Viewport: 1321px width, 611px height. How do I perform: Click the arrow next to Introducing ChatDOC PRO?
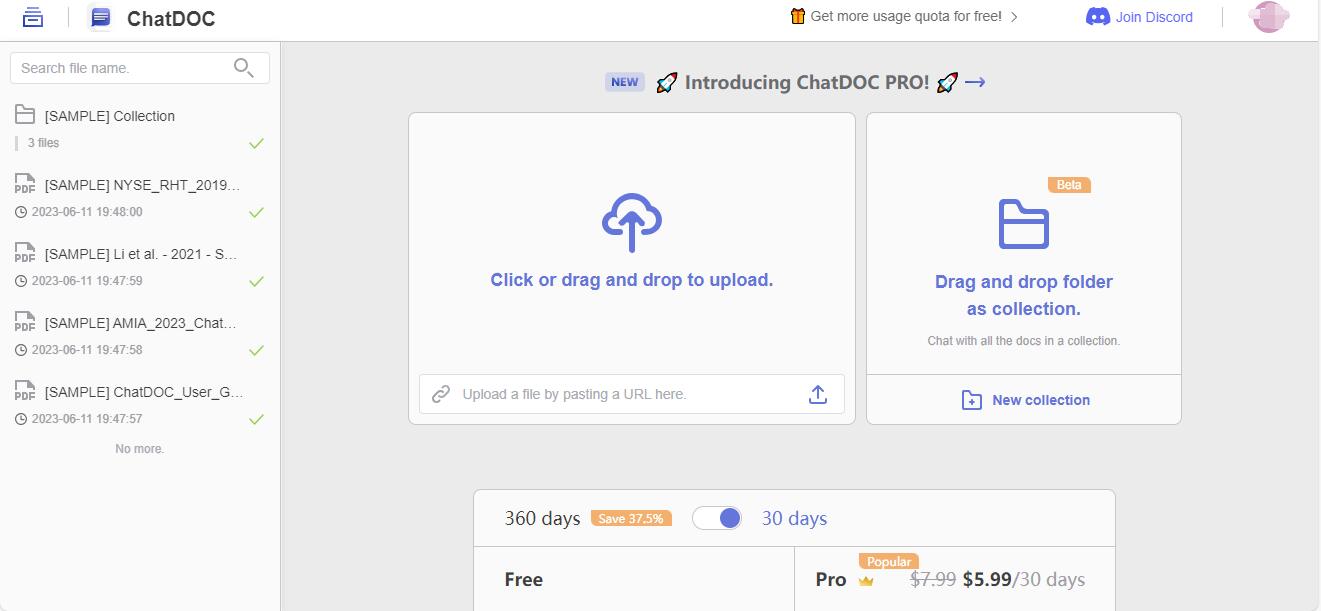tap(975, 82)
